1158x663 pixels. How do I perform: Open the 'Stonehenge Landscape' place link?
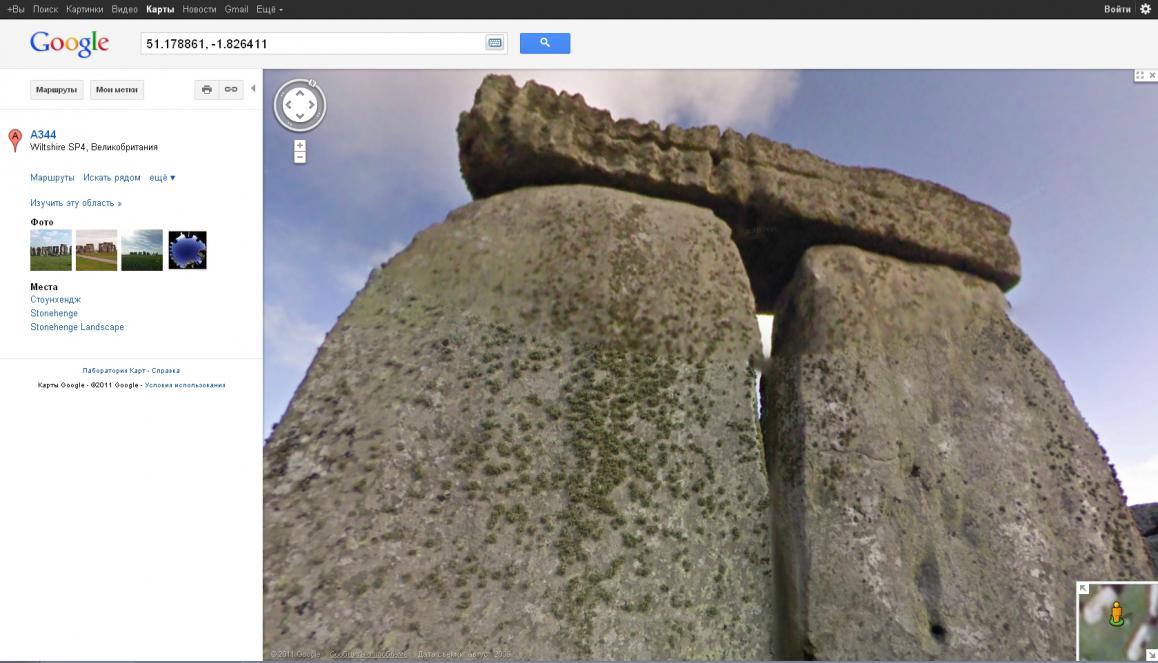point(77,327)
